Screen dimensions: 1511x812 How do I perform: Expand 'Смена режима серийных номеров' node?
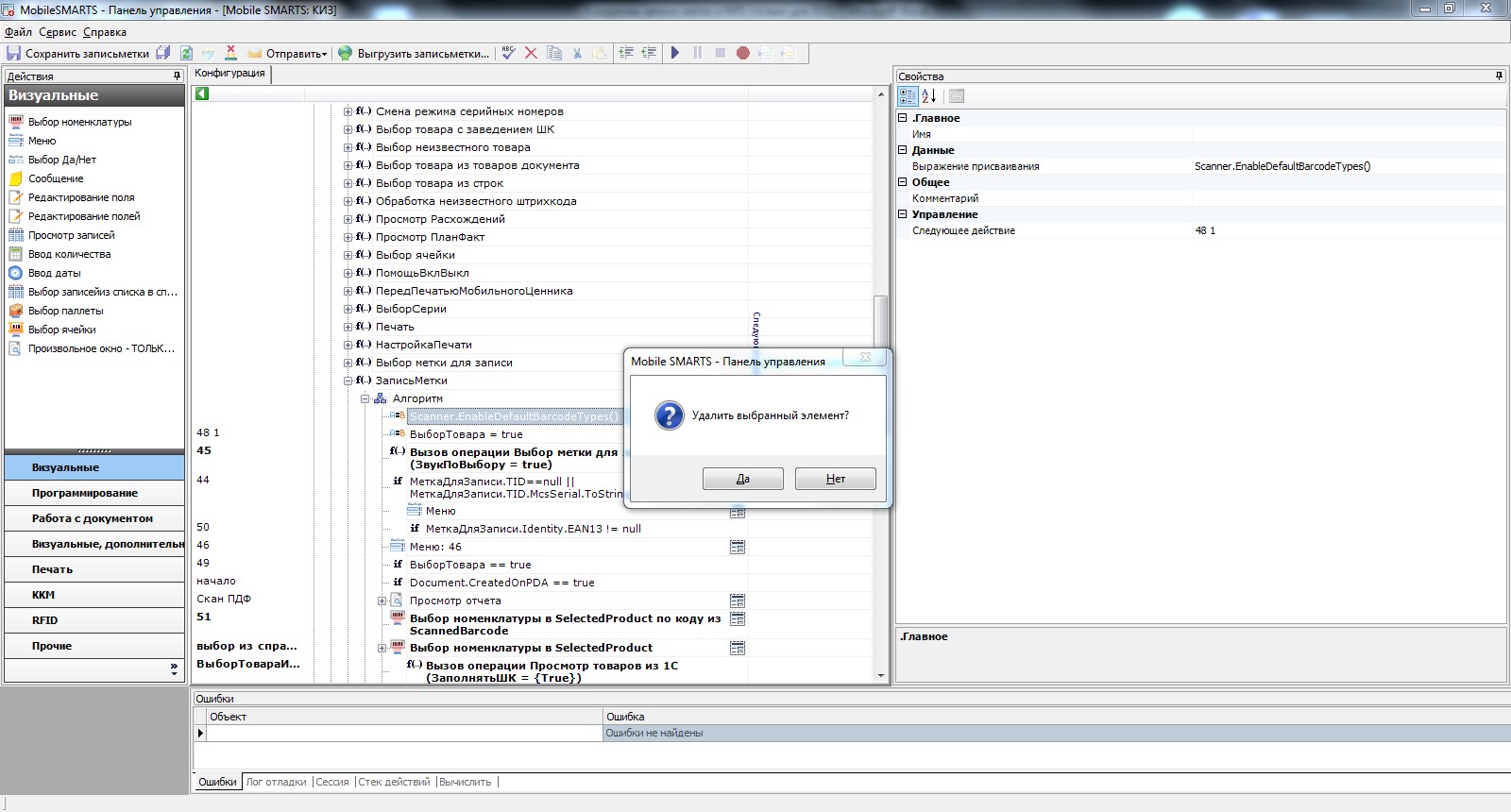point(348,111)
